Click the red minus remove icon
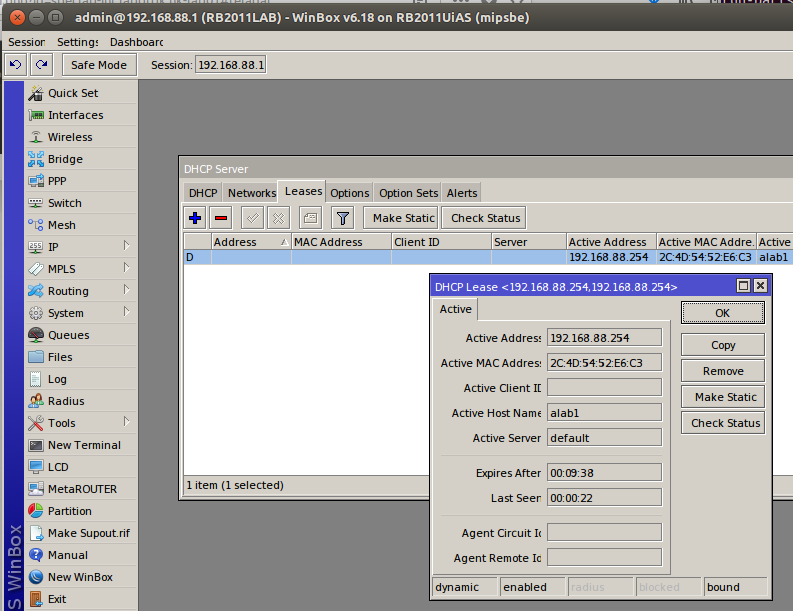 point(221,218)
